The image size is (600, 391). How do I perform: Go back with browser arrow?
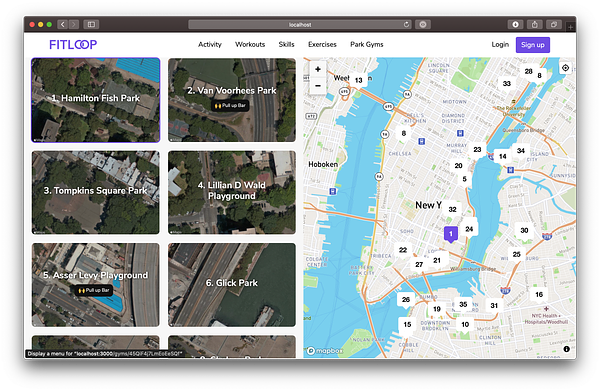[63, 24]
